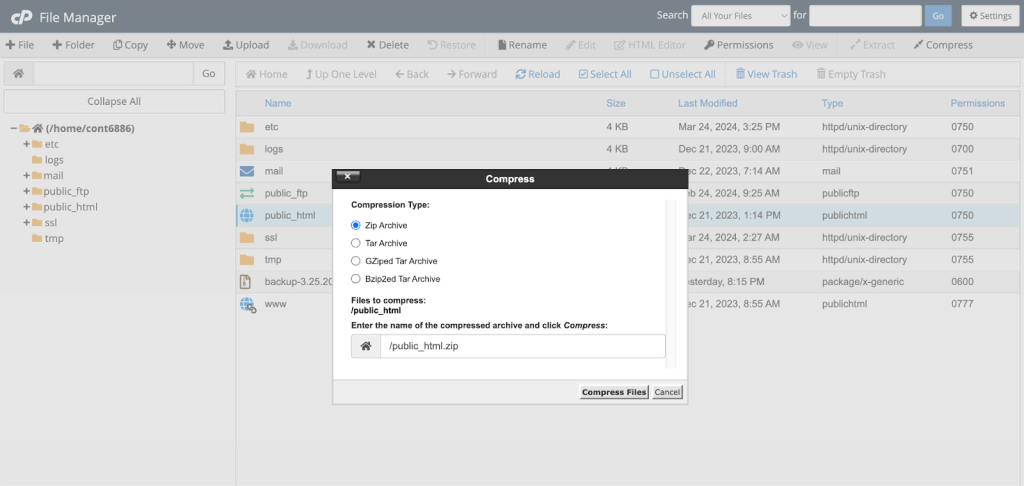Expand the mail folder in the tree
The height and width of the screenshot is (486, 1024).
tap(26, 175)
